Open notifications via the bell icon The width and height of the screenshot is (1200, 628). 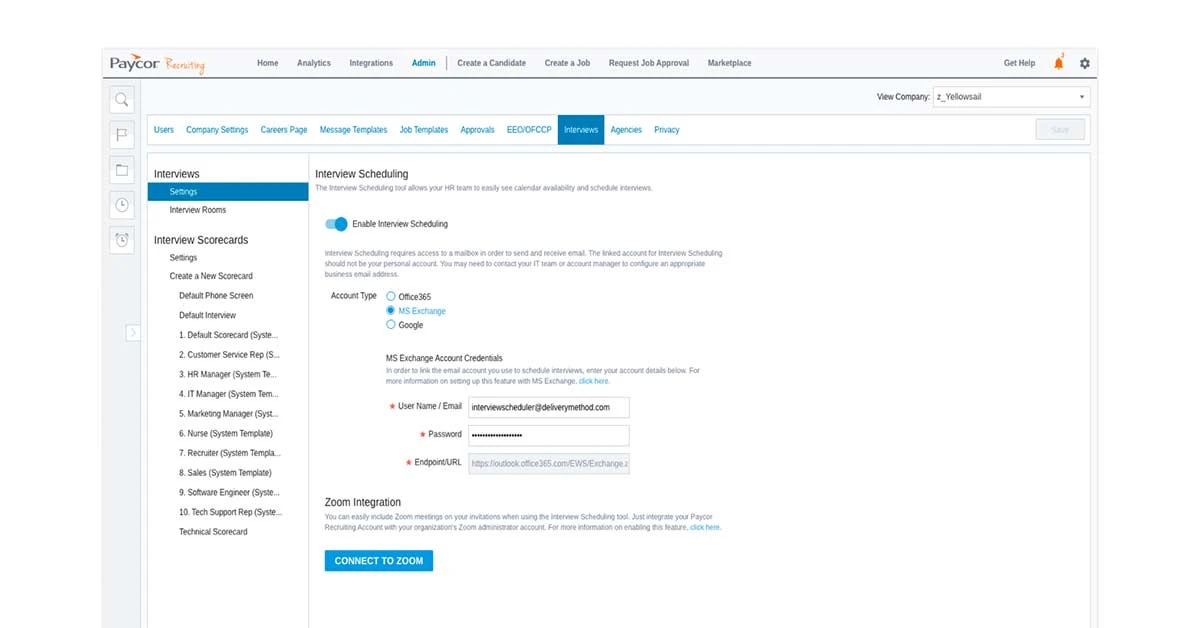[1058, 62]
